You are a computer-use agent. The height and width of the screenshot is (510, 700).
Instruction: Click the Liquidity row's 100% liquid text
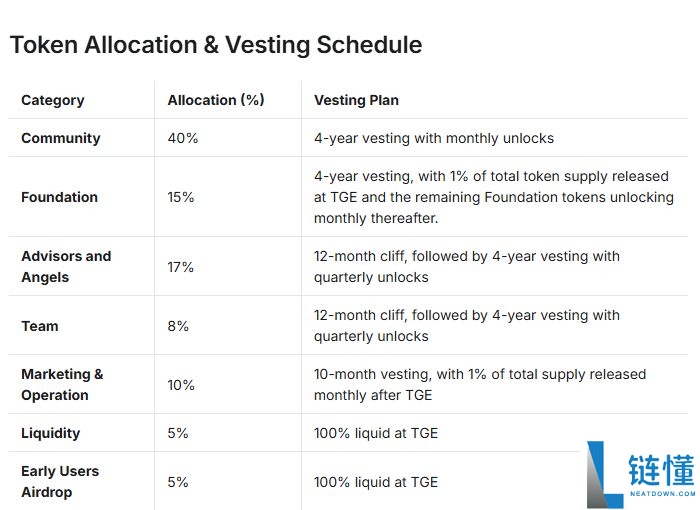pyautogui.click(x=376, y=433)
